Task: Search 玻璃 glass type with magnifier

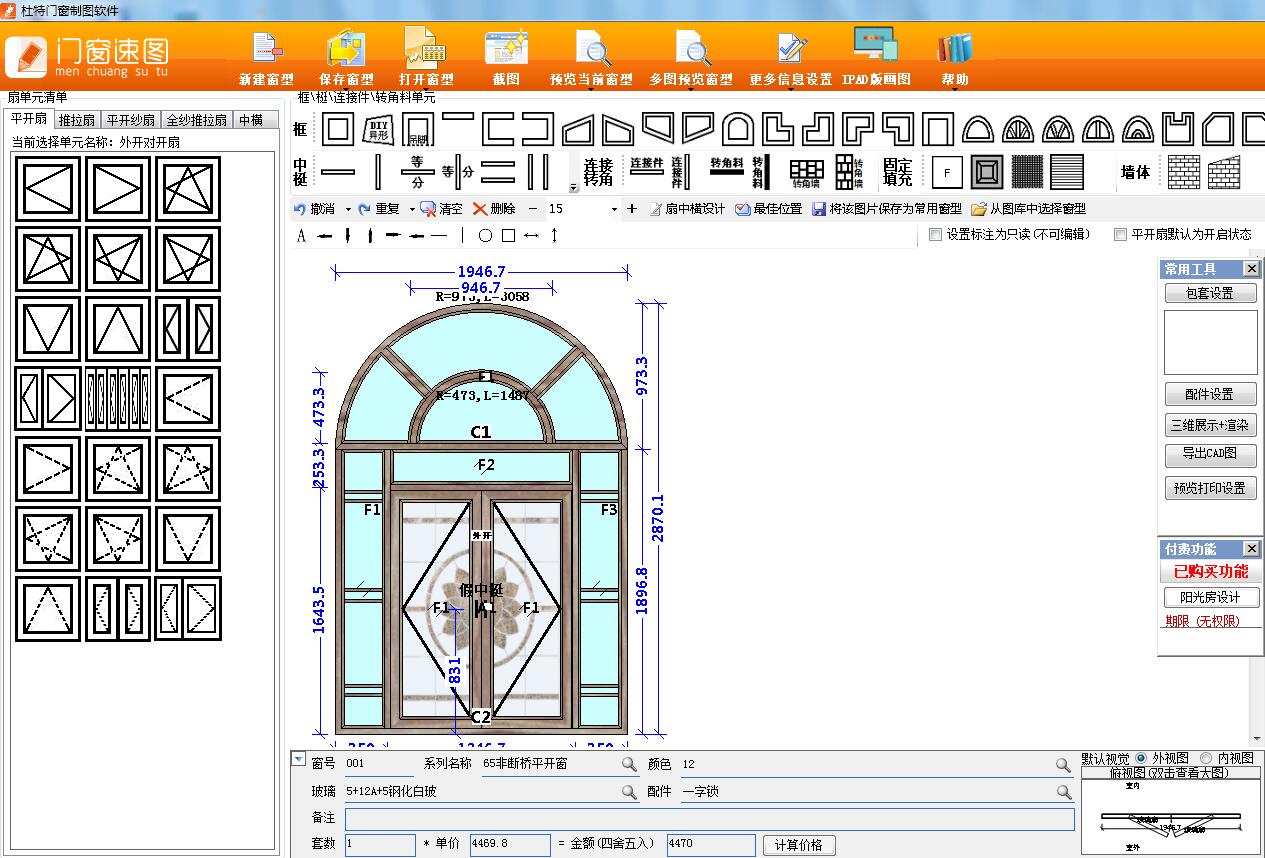Action: click(629, 792)
